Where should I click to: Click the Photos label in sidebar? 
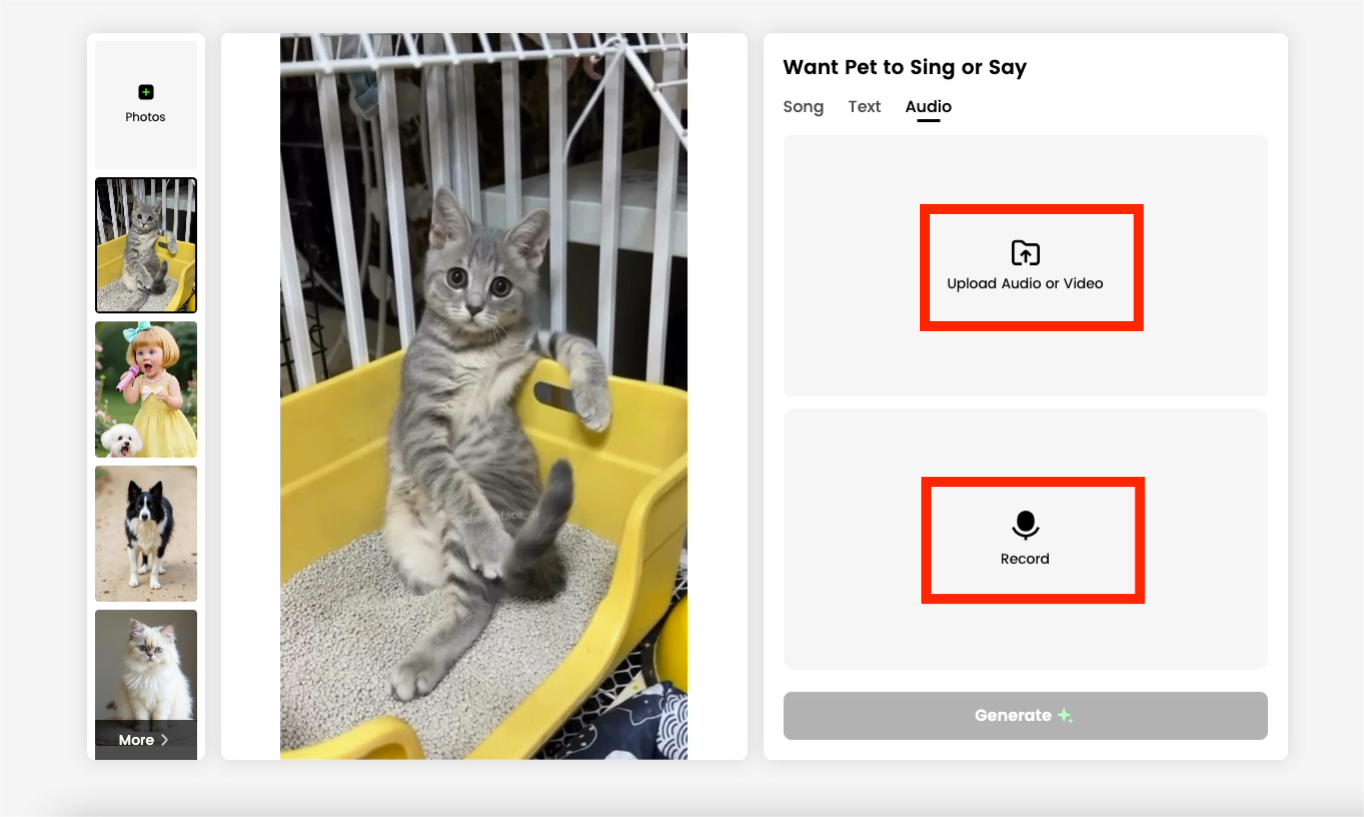(x=146, y=117)
